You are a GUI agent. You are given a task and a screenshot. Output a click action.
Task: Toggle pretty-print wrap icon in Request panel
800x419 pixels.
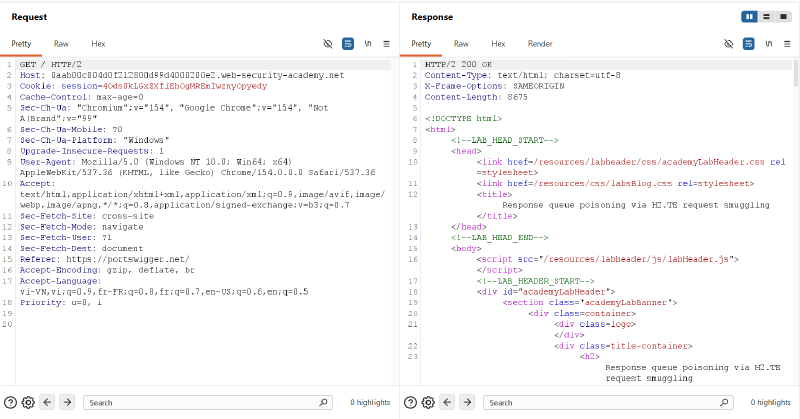(348, 44)
